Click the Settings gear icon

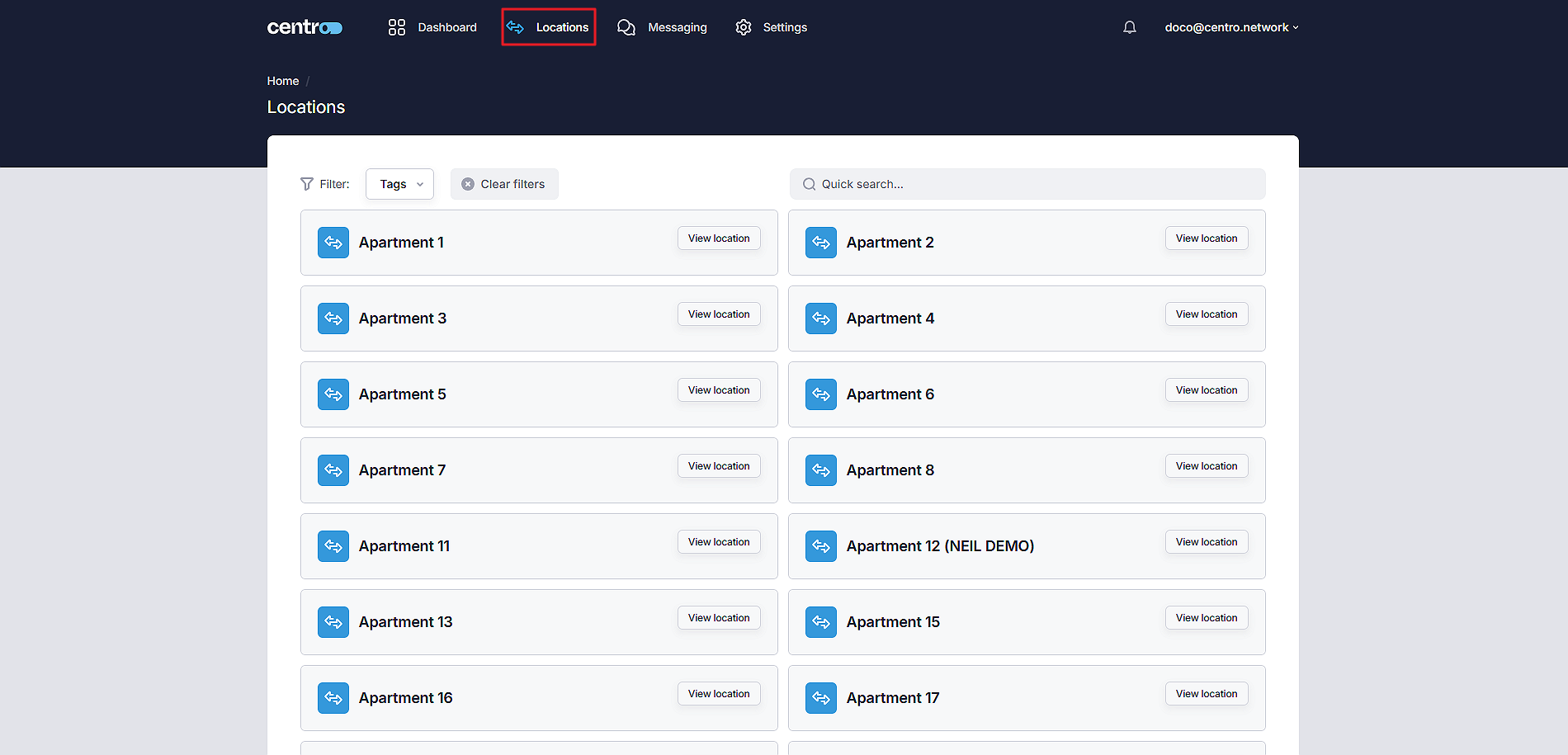(x=744, y=27)
